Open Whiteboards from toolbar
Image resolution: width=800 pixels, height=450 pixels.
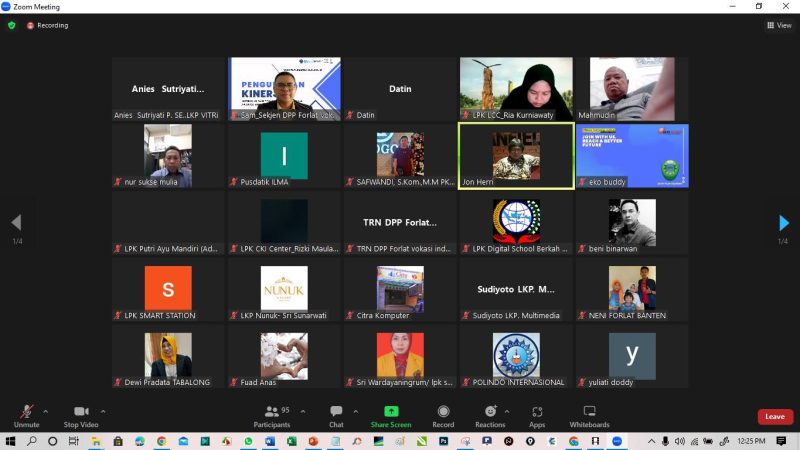pos(589,414)
